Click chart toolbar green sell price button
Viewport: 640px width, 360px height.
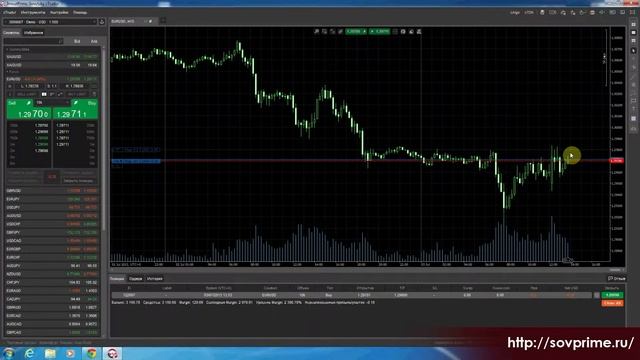[x=356, y=31]
